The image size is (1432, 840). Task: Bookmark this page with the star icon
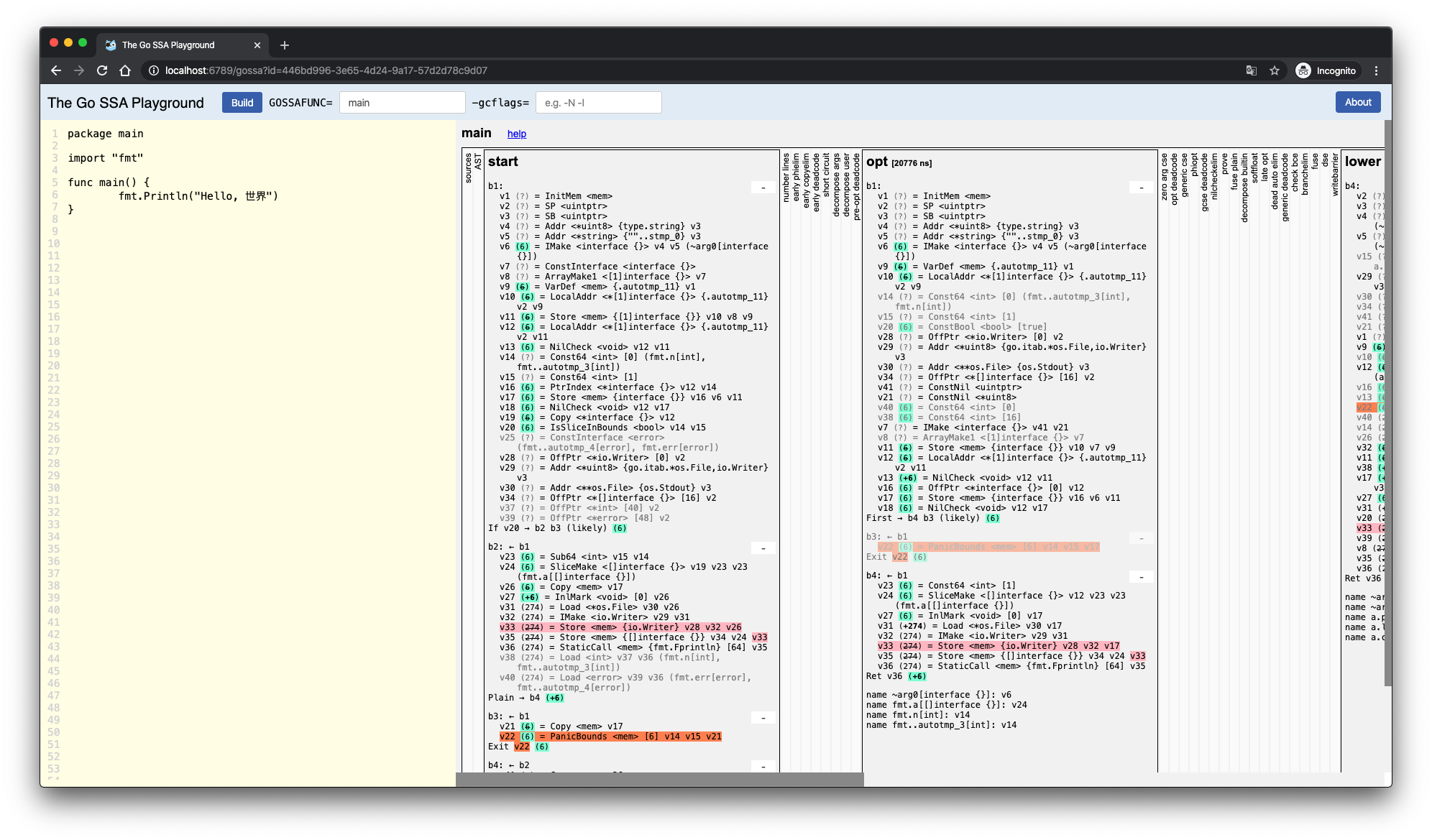1275,70
